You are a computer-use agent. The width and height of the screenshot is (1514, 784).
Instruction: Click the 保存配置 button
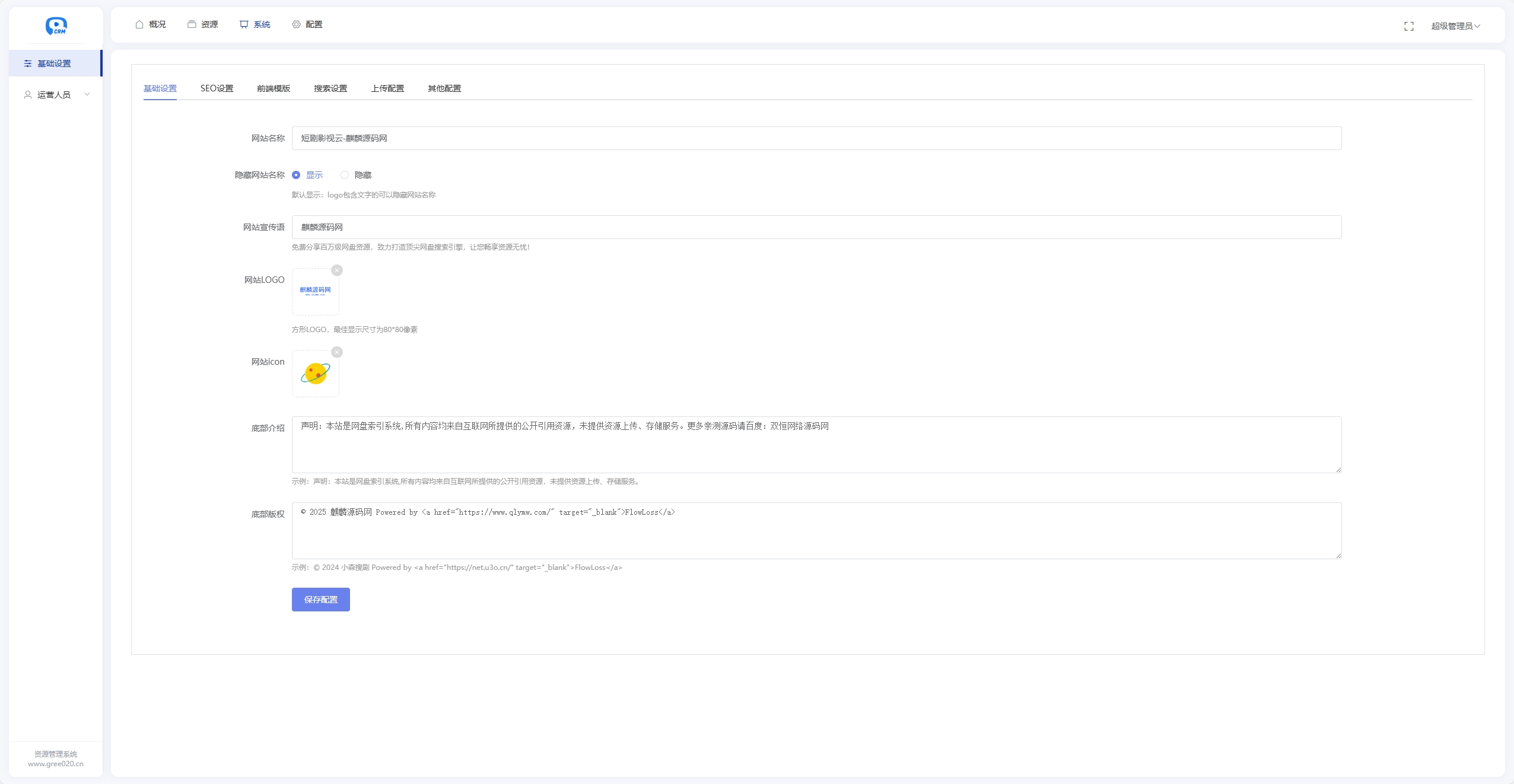[x=320, y=600]
